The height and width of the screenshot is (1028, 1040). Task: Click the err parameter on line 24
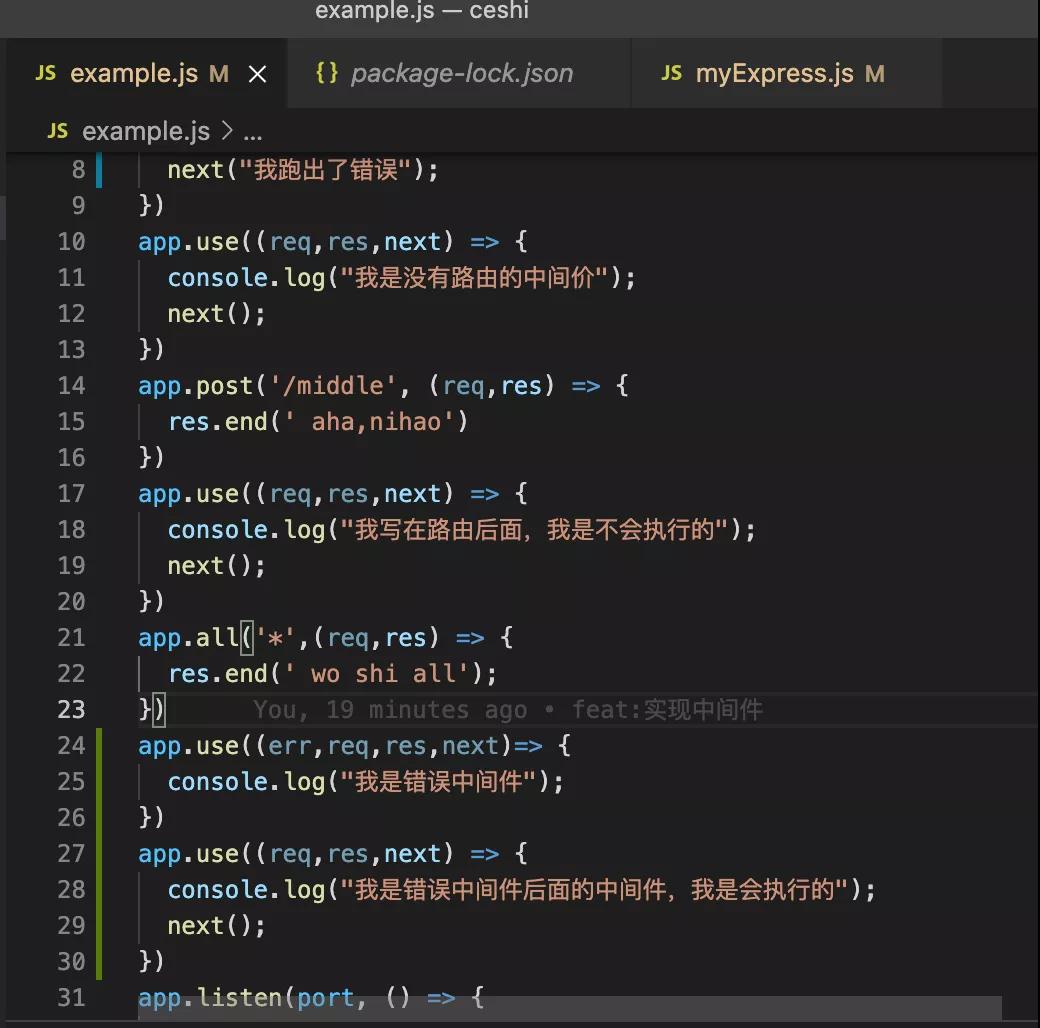[x=290, y=746]
